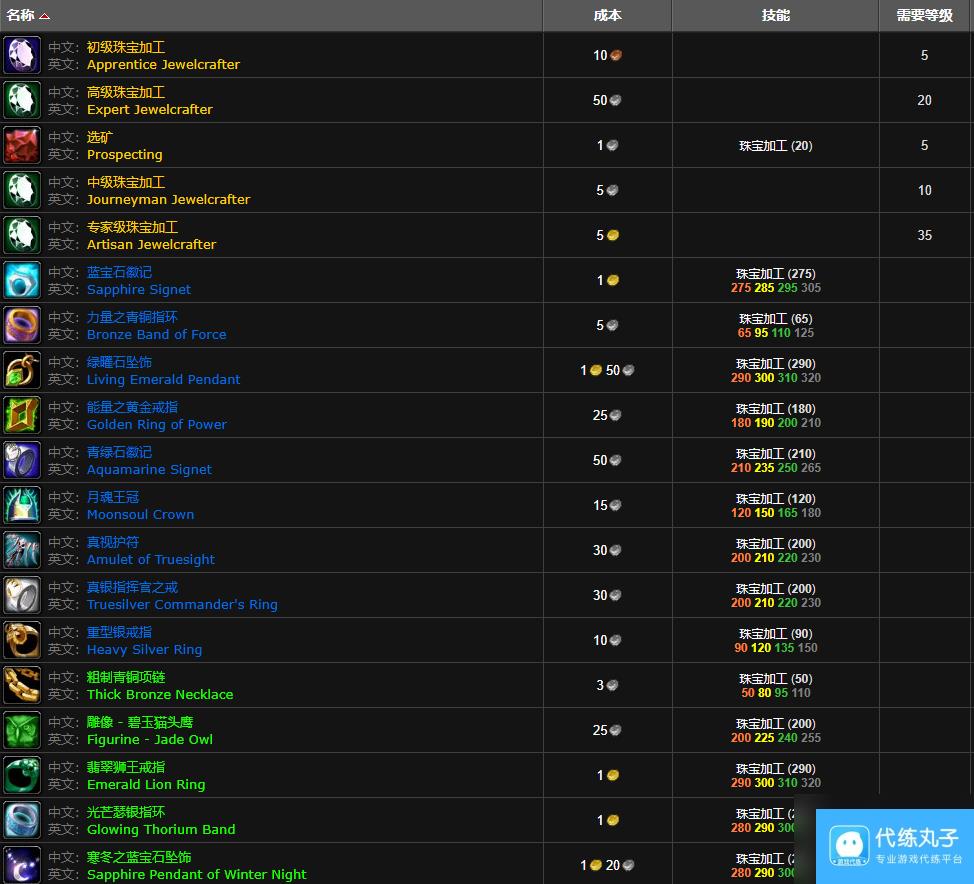Image resolution: width=974 pixels, height=884 pixels.
Task: Open the Glowing Thorium Band link
Action: pos(161,829)
